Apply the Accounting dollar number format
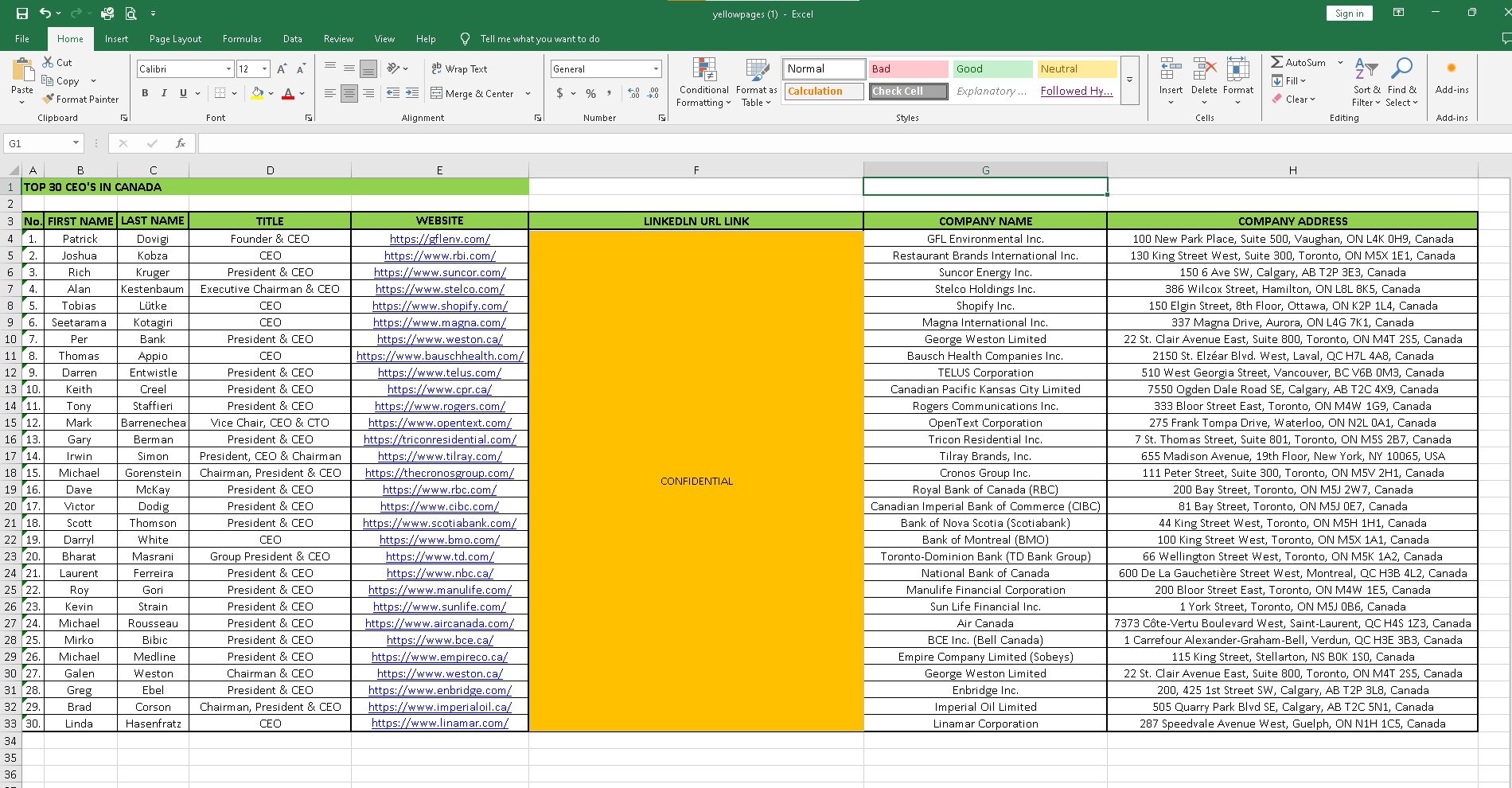 (560, 93)
